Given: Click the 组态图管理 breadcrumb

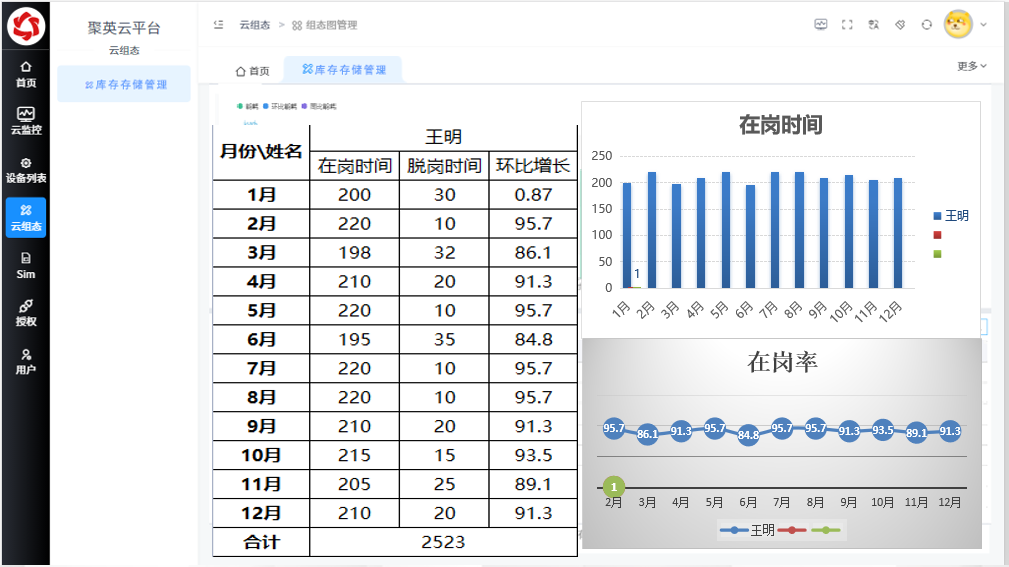Looking at the screenshot, I should click(x=324, y=24).
